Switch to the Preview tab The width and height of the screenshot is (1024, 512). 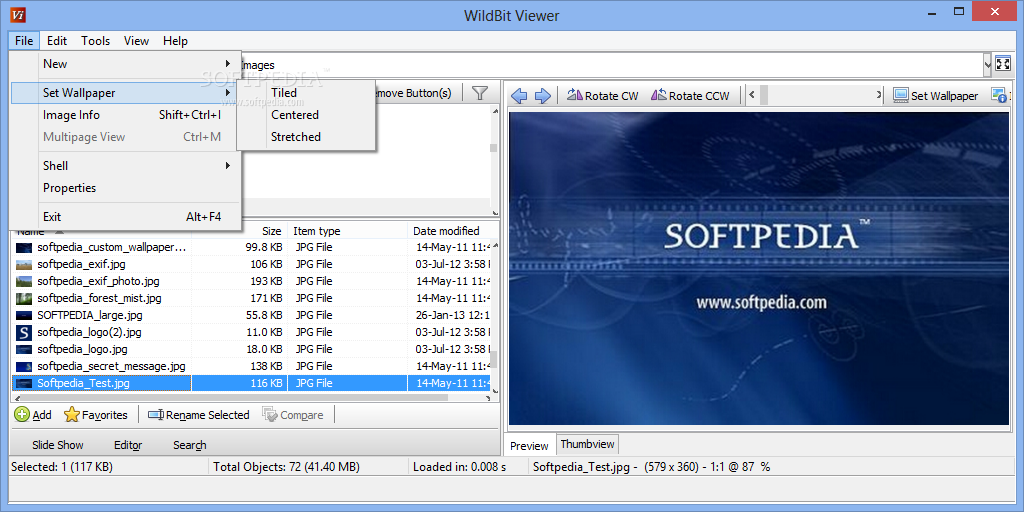[529, 445]
